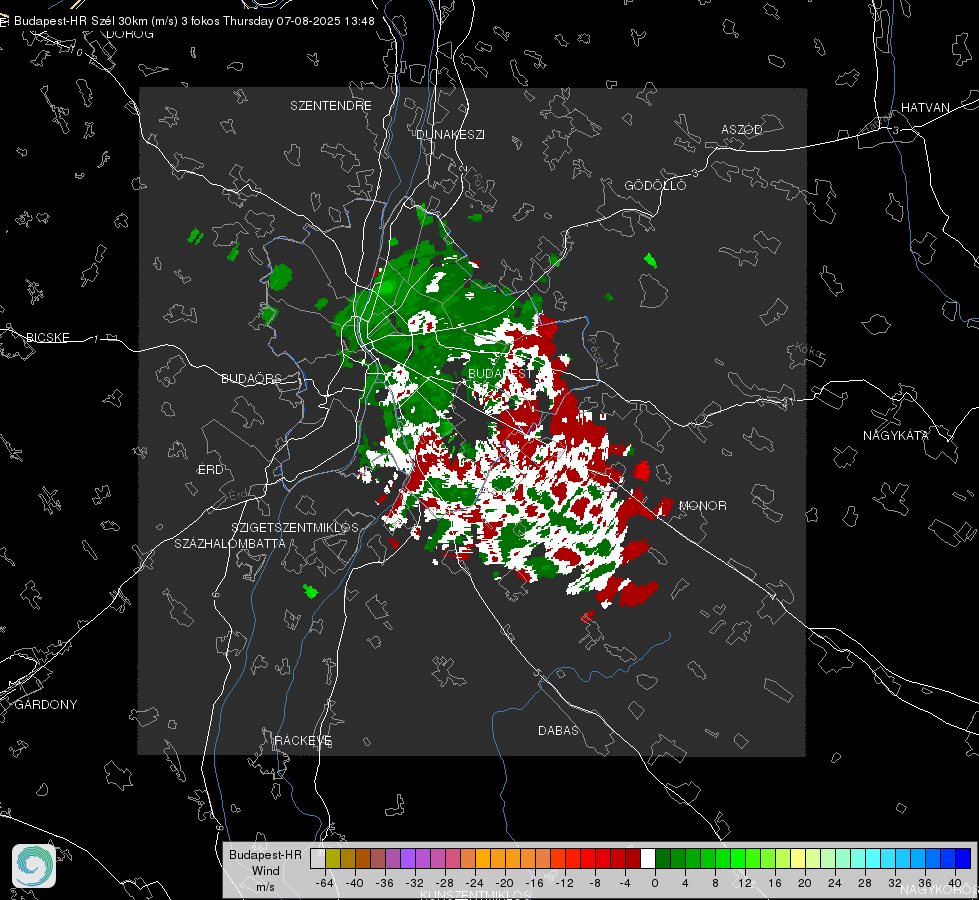The width and height of the screenshot is (979, 900).
Task: Click the 28 legend value
Action: click(864, 883)
